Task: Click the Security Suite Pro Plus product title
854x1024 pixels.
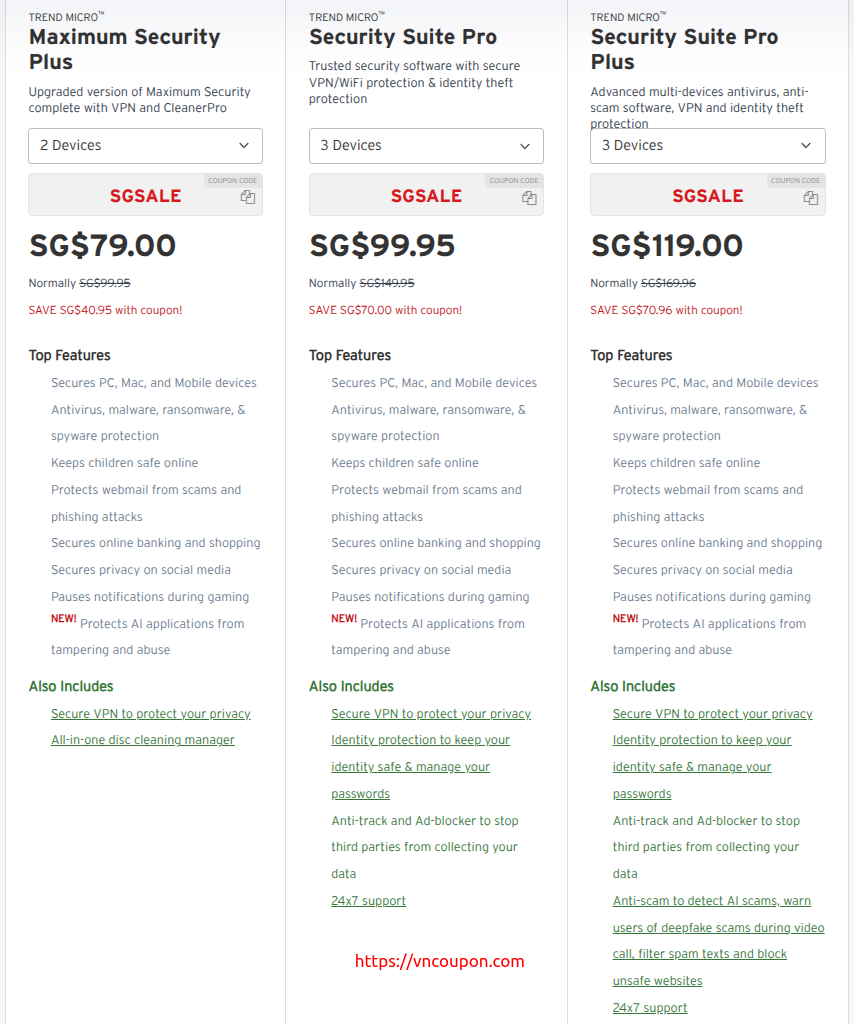Action: coord(684,49)
